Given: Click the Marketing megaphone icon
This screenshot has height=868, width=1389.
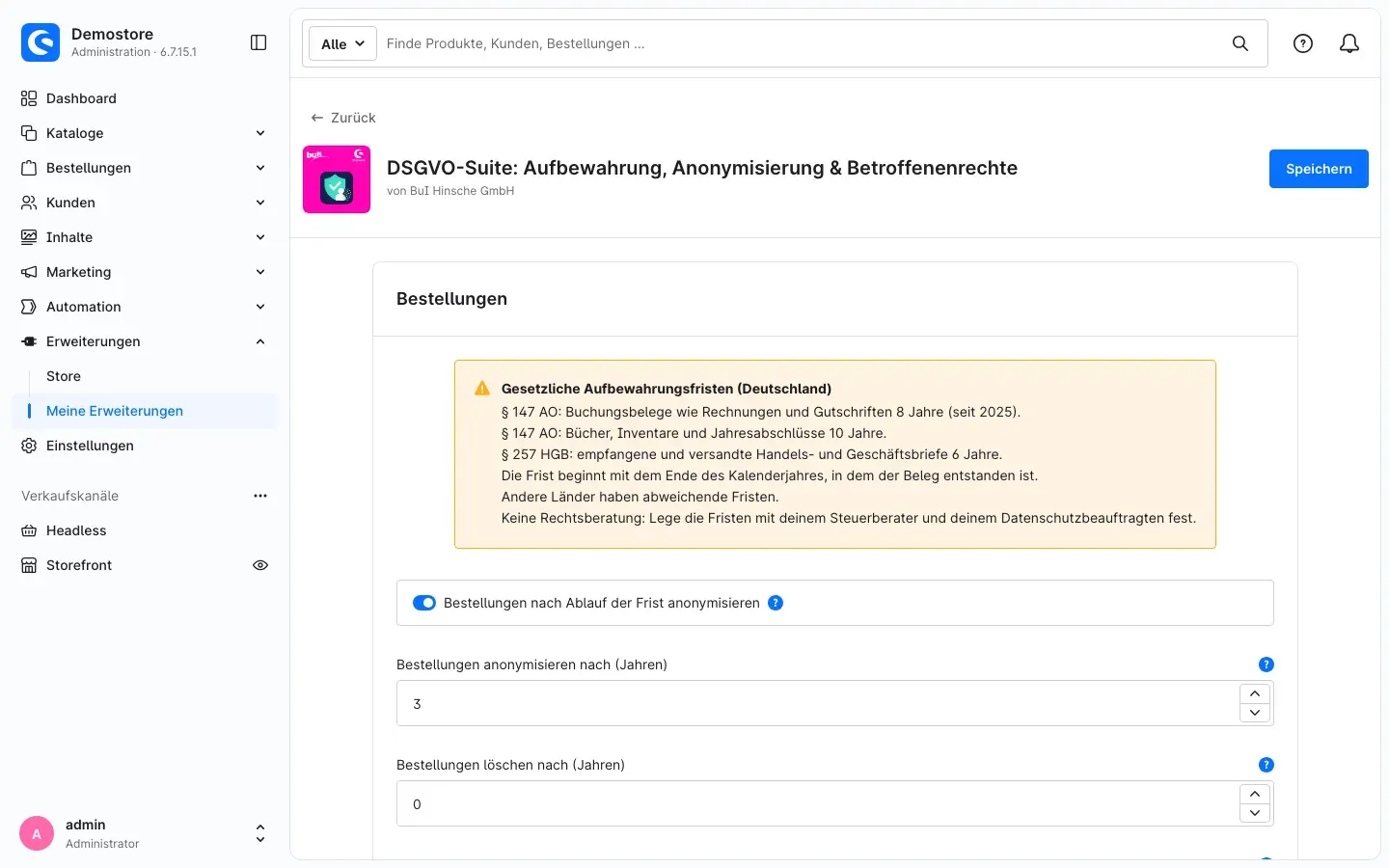Looking at the screenshot, I should click(x=29, y=272).
